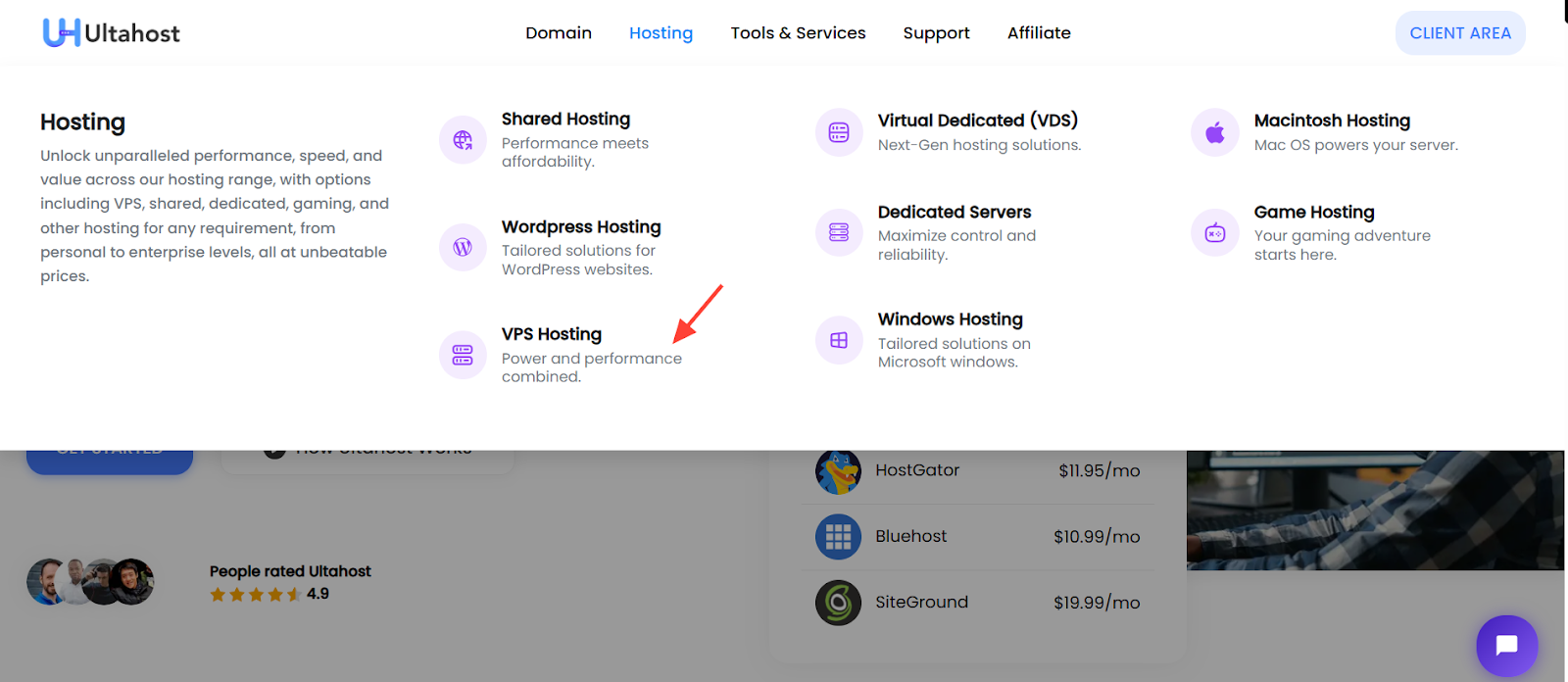Image resolution: width=1568 pixels, height=682 pixels.
Task: Click the Hosting section heading
Action: point(82,122)
